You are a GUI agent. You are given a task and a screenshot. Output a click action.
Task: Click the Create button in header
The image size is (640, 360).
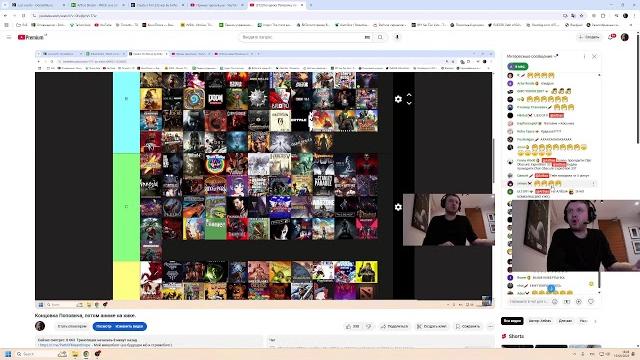click(x=589, y=37)
